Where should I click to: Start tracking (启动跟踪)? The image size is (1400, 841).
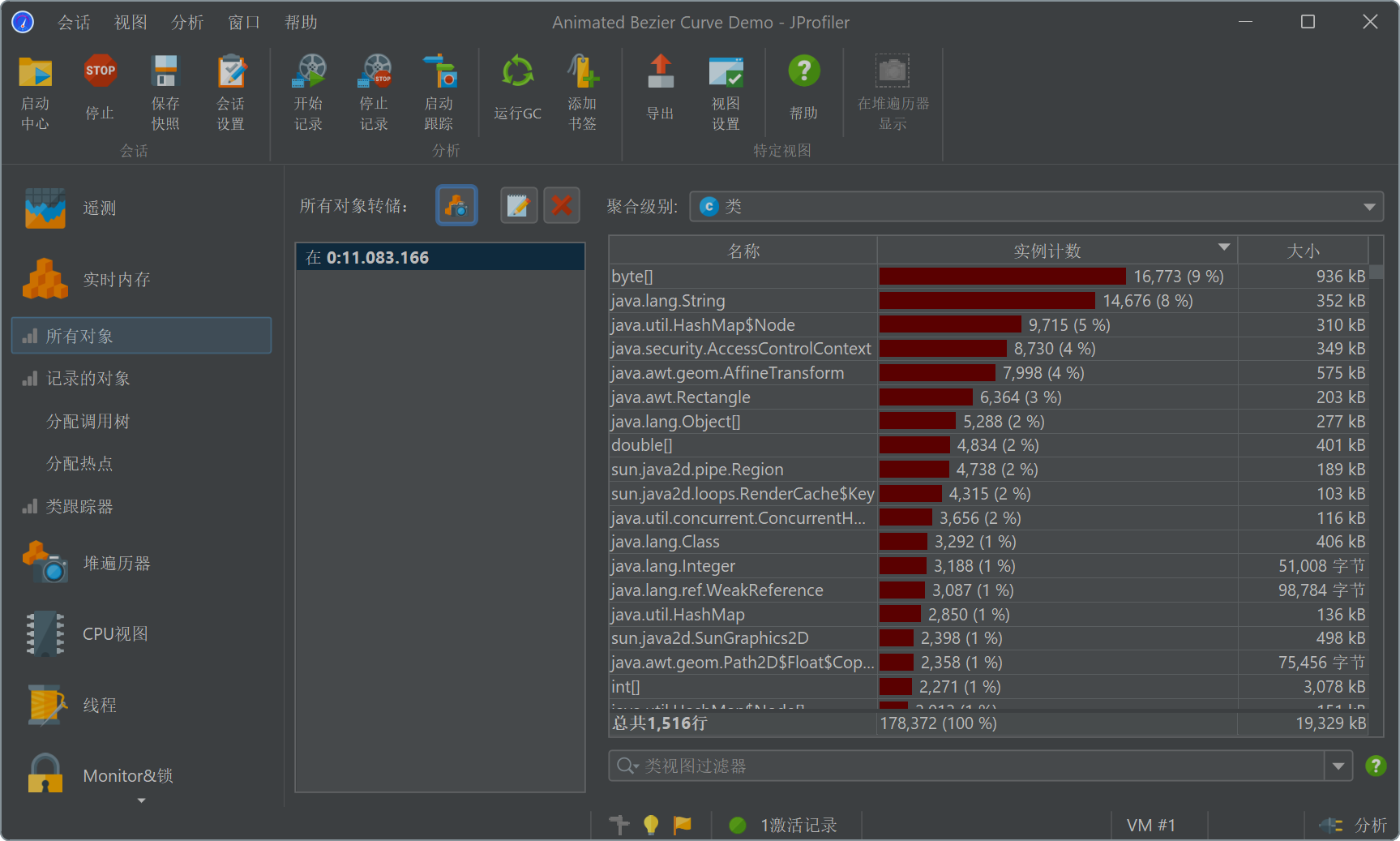[x=439, y=92]
